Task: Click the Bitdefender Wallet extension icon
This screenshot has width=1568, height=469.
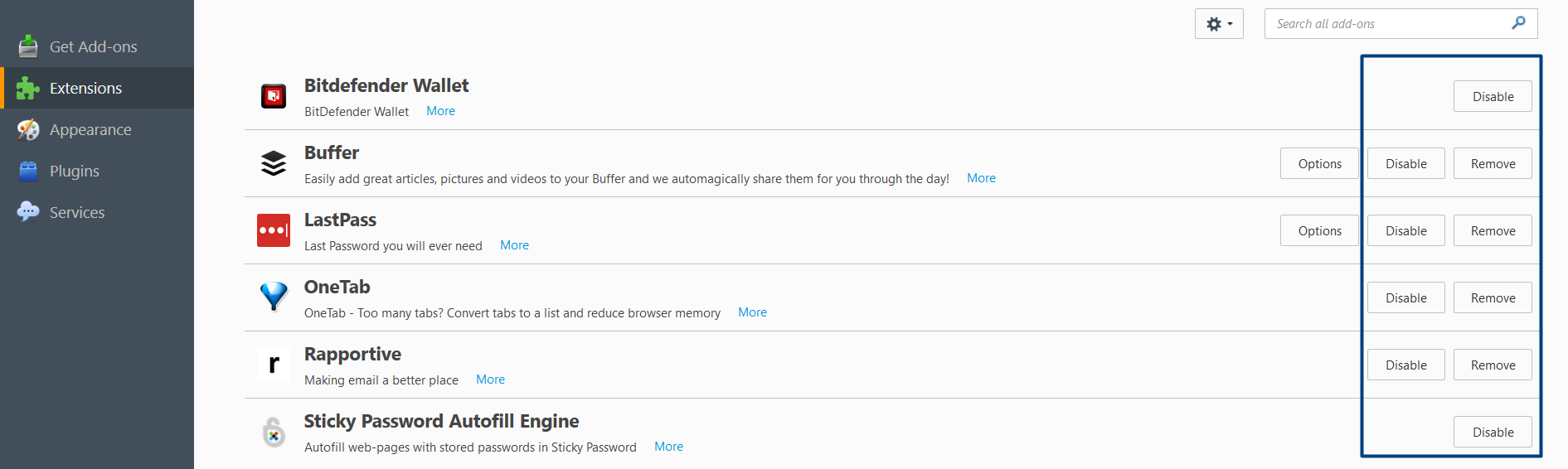Action: 274,97
